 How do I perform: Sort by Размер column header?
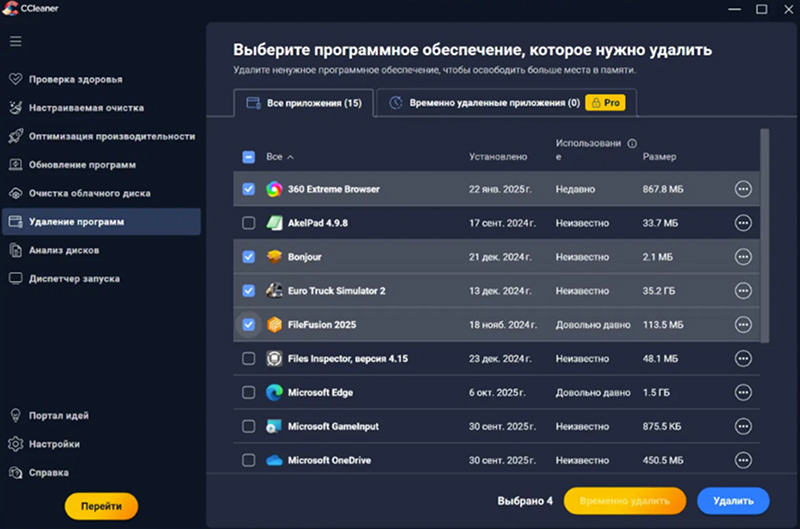(x=659, y=157)
